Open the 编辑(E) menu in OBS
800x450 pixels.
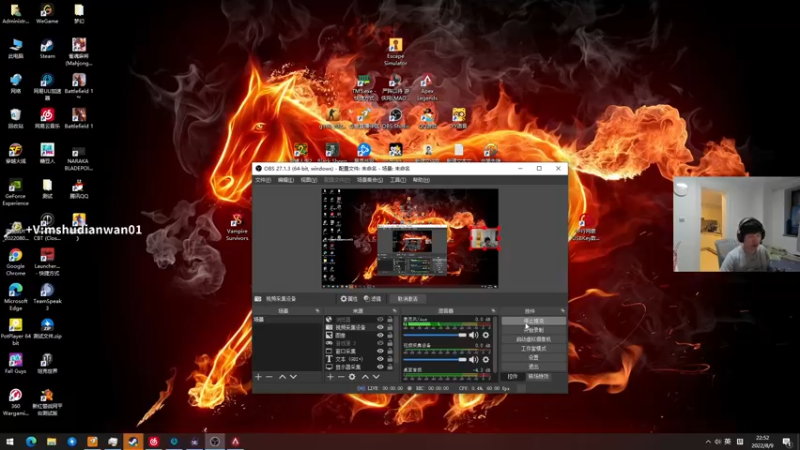point(286,180)
